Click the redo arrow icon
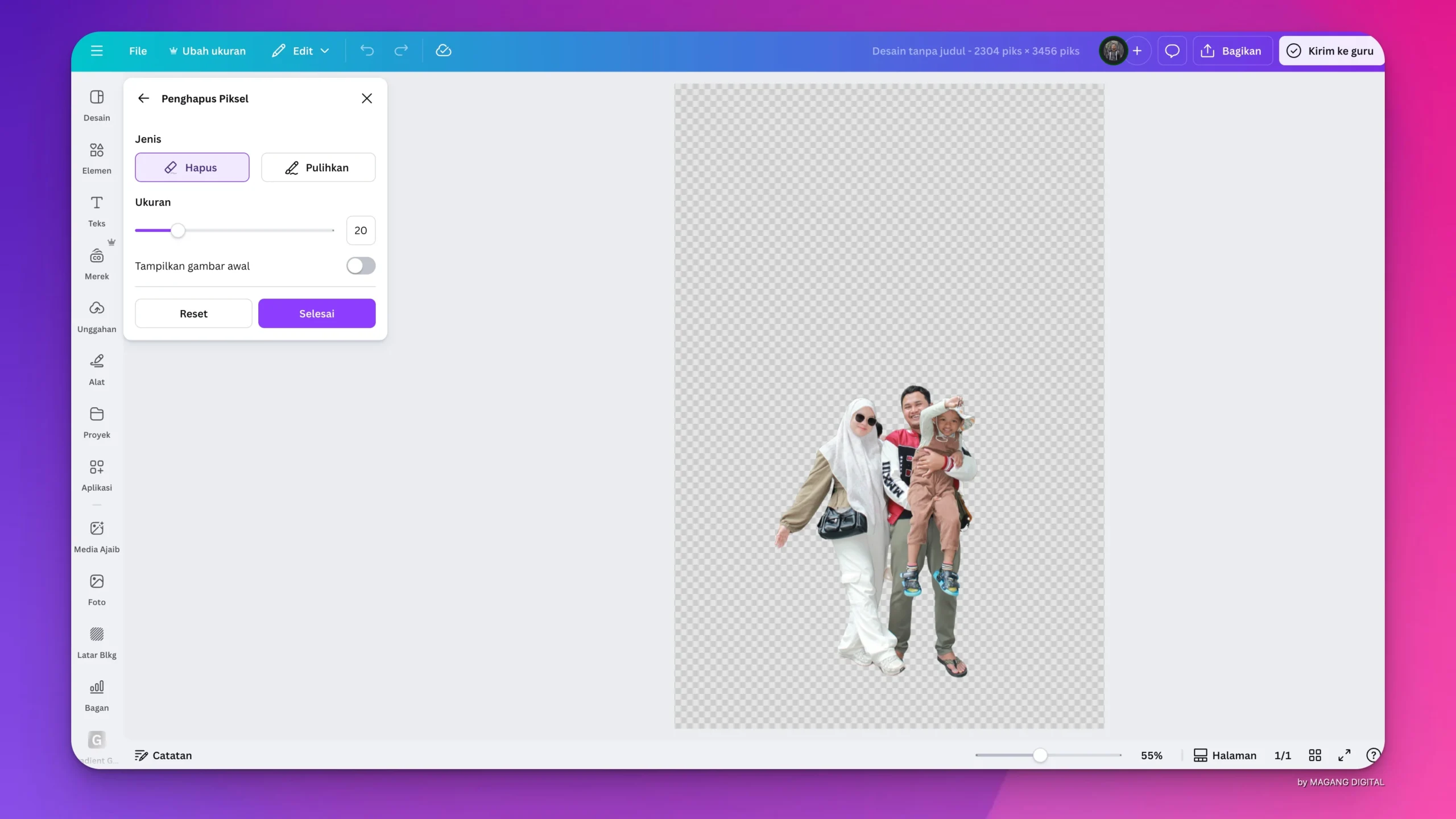Viewport: 1456px width, 819px height. point(401,51)
